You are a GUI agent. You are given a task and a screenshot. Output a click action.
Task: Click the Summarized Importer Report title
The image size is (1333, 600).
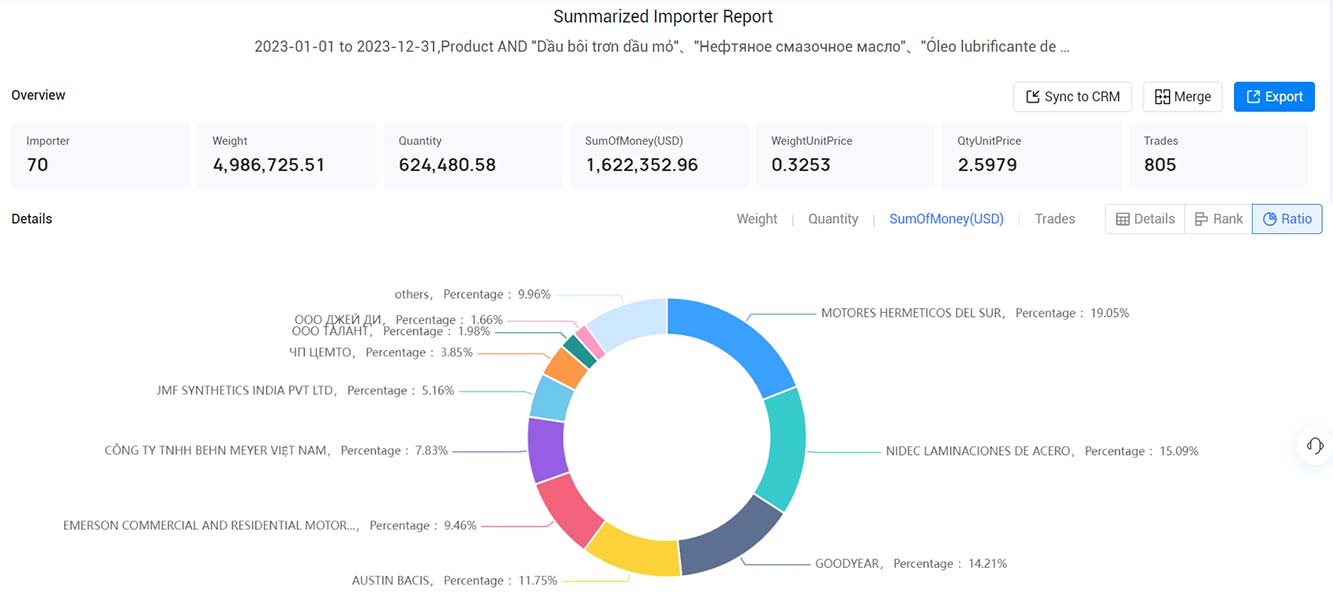pos(663,17)
